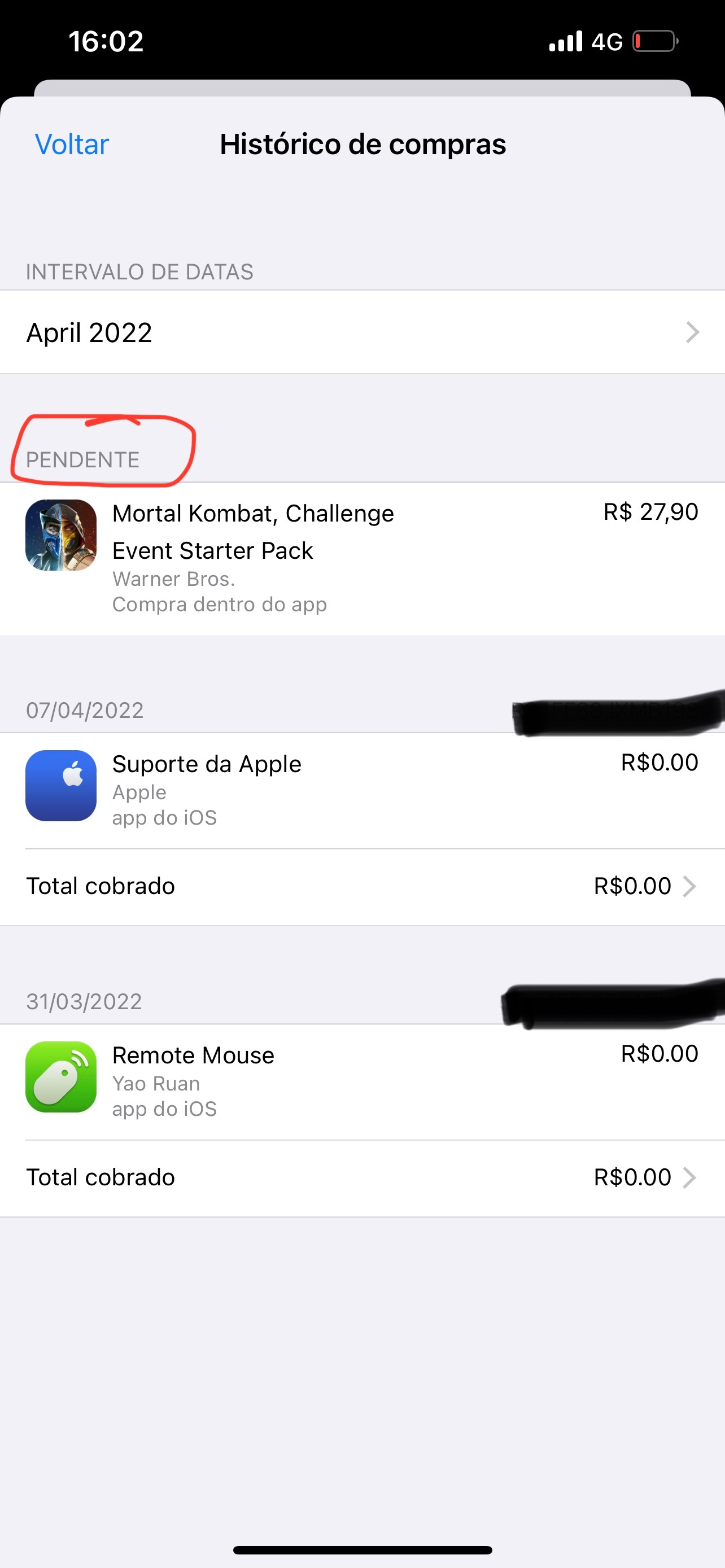Viewport: 725px width, 1568px height.
Task: Open Total cobrado details for 07/04/2022
Action: pos(362,886)
